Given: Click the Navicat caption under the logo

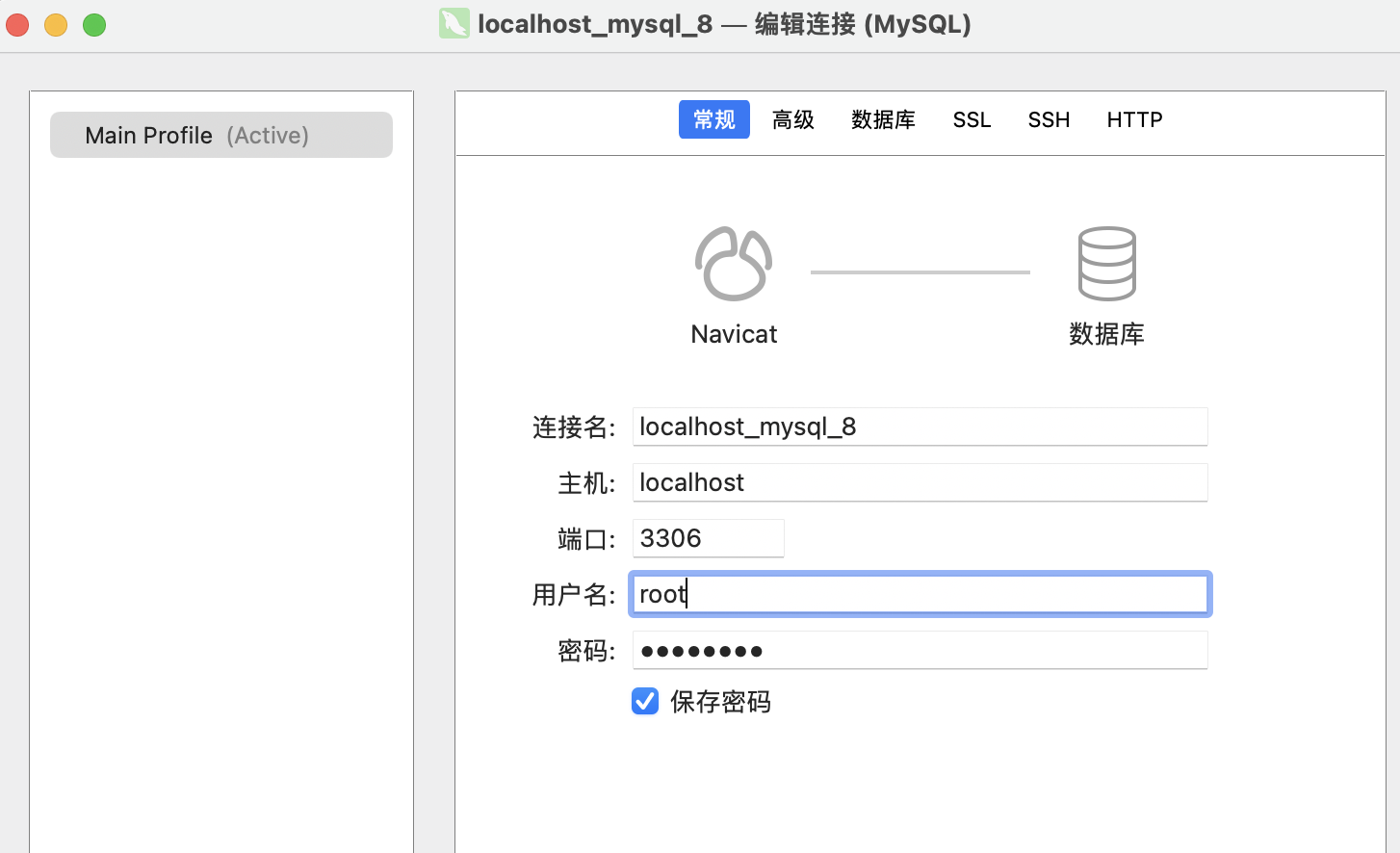Looking at the screenshot, I should click(x=734, y=334).
